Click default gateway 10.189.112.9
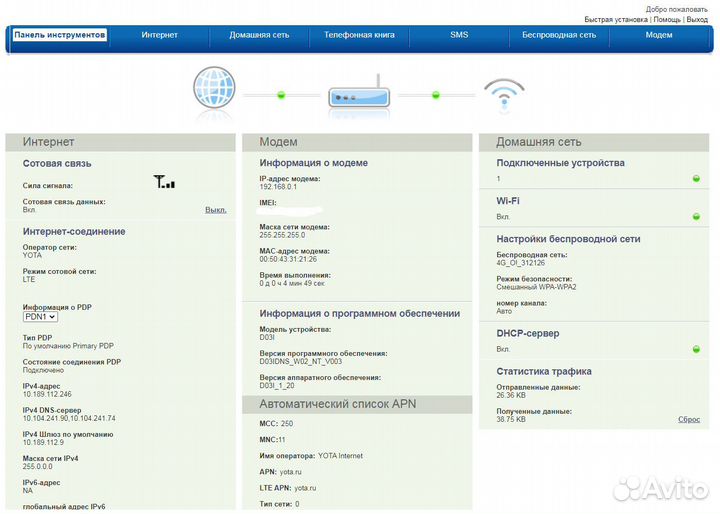This screenshot has width=720, height=514. (x=43, y=442)
